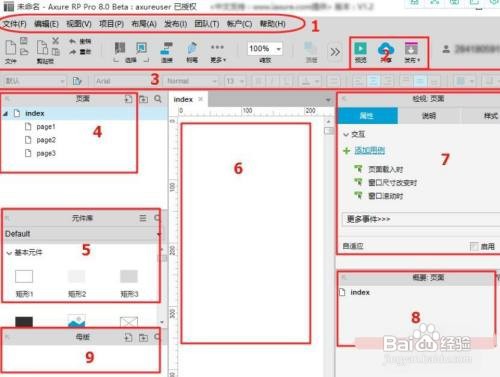
Task: Select the contained selection mode icon
Action: pyautogui.click(x=141, y=48)
